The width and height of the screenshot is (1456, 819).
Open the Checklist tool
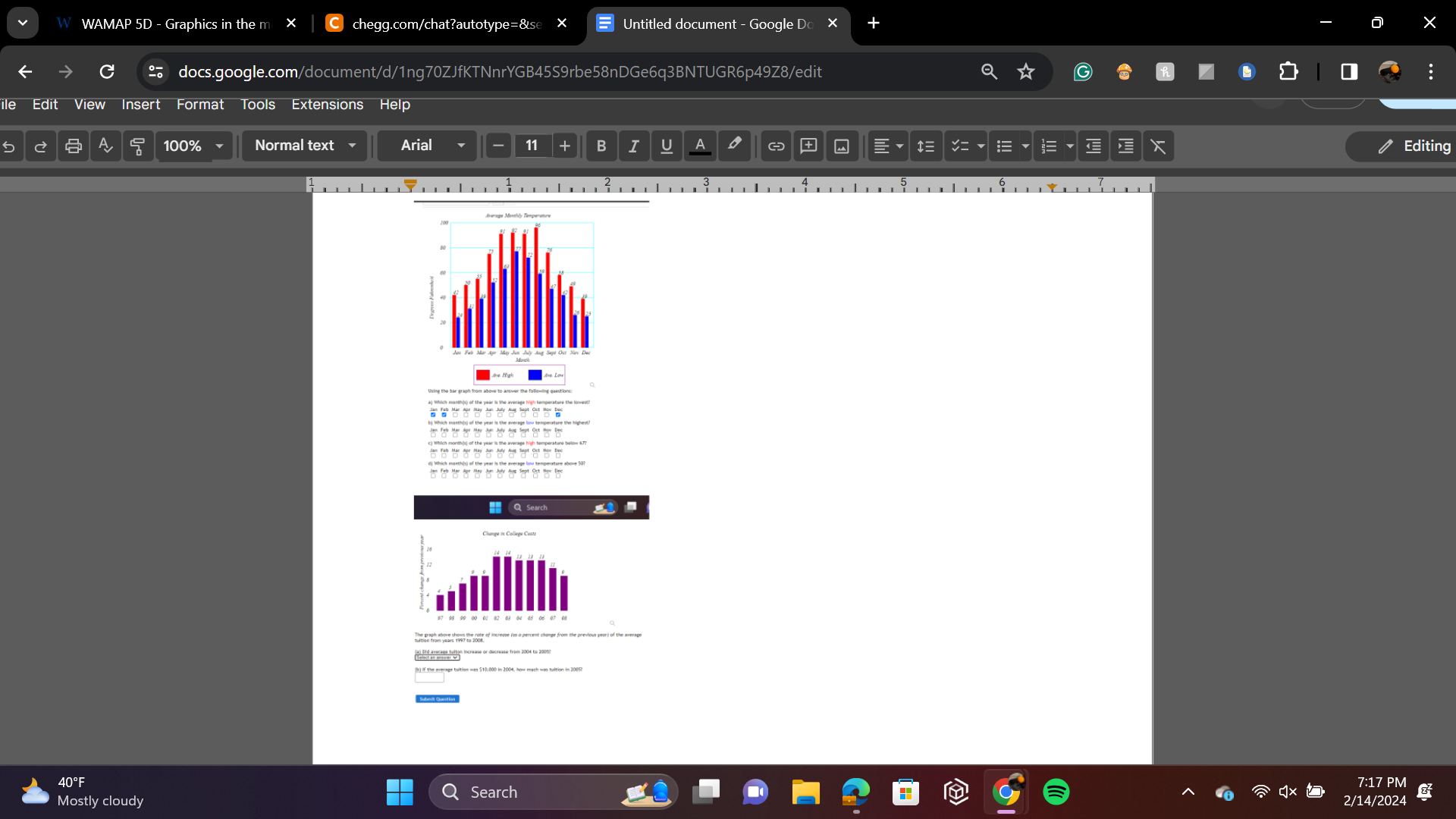click(960, 146)
